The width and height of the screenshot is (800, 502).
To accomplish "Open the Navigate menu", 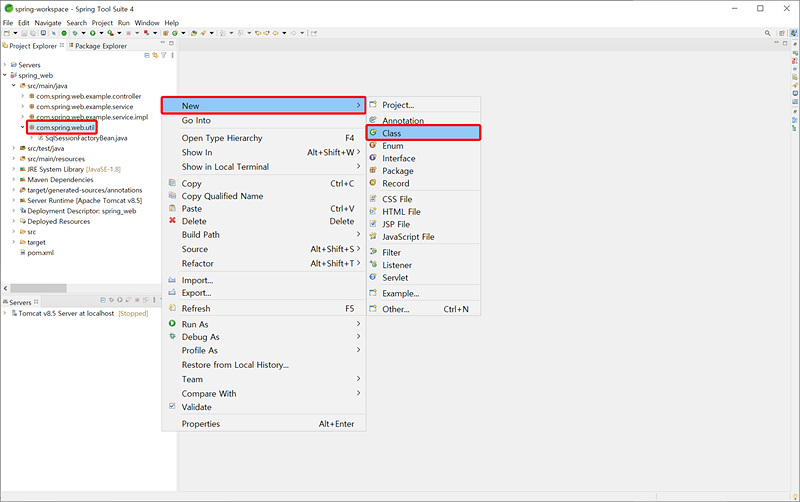I will click(48, 23).
